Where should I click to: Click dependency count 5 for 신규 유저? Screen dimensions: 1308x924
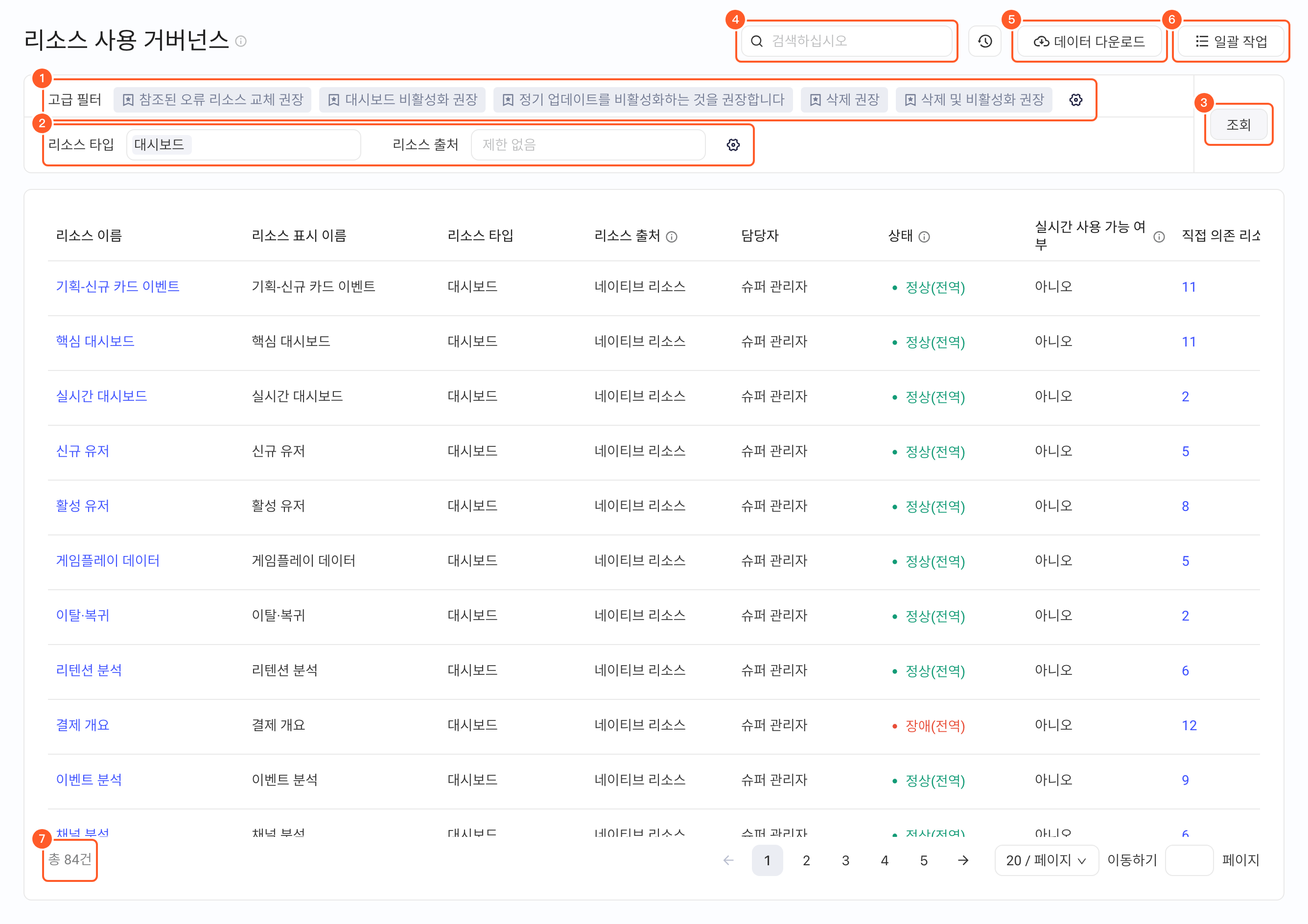[1186, 451]
